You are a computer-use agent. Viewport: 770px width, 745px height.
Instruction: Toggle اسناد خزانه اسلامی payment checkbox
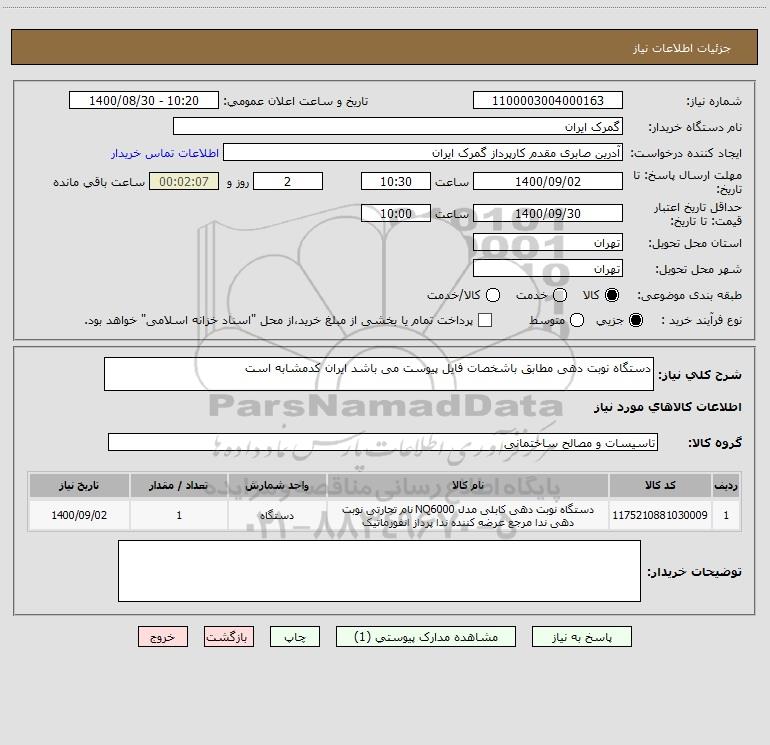[485, 320]
